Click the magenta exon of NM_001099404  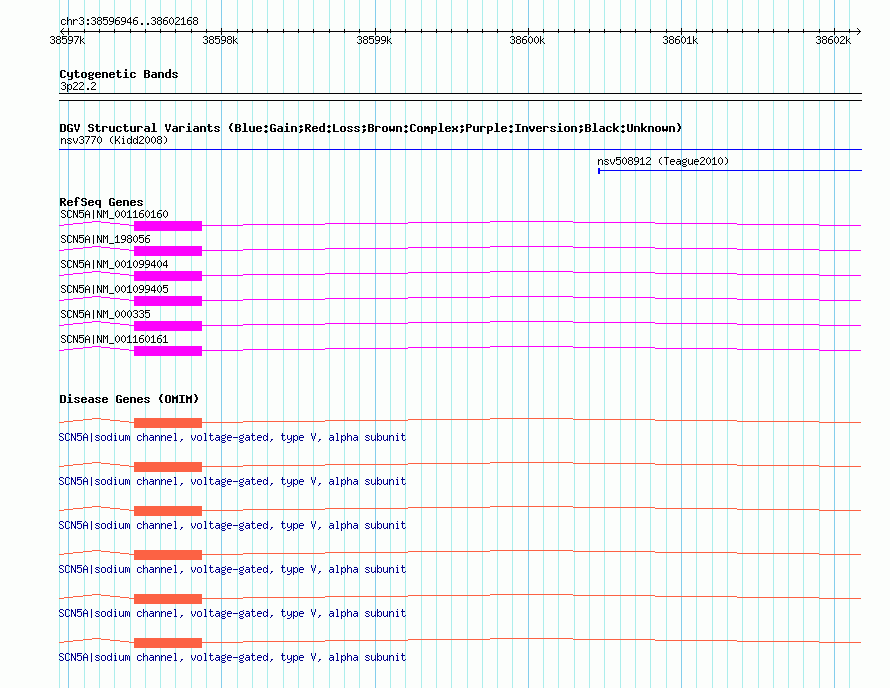click(x=168, y=276)
